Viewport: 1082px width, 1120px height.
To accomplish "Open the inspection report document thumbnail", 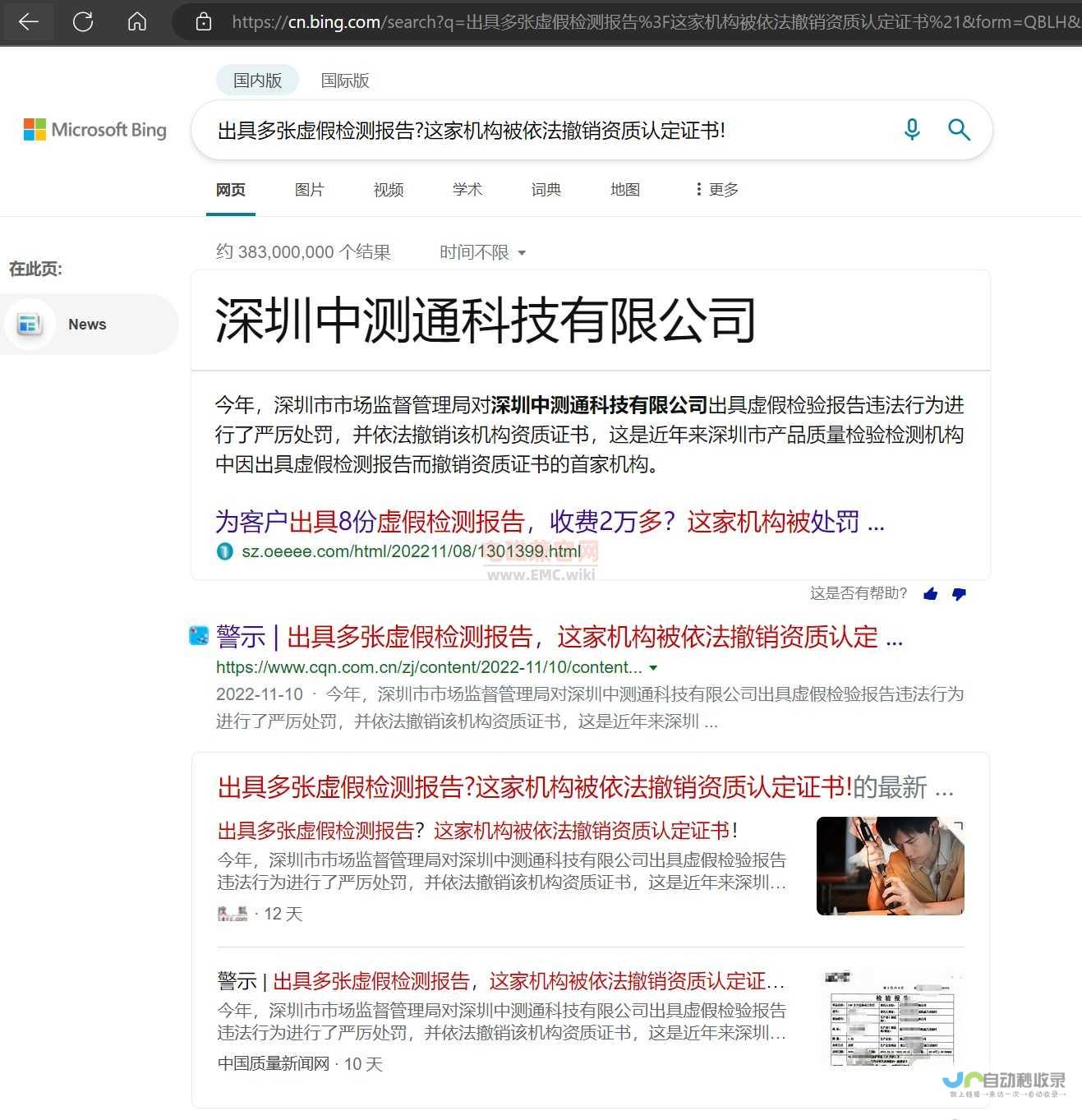I will 891,1018.
